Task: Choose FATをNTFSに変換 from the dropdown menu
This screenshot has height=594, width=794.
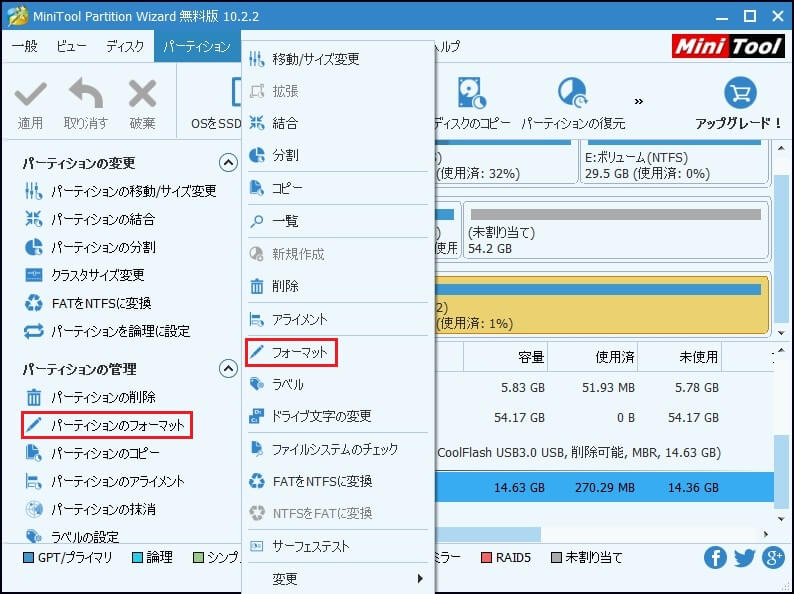Action: [x=338, y=481]
